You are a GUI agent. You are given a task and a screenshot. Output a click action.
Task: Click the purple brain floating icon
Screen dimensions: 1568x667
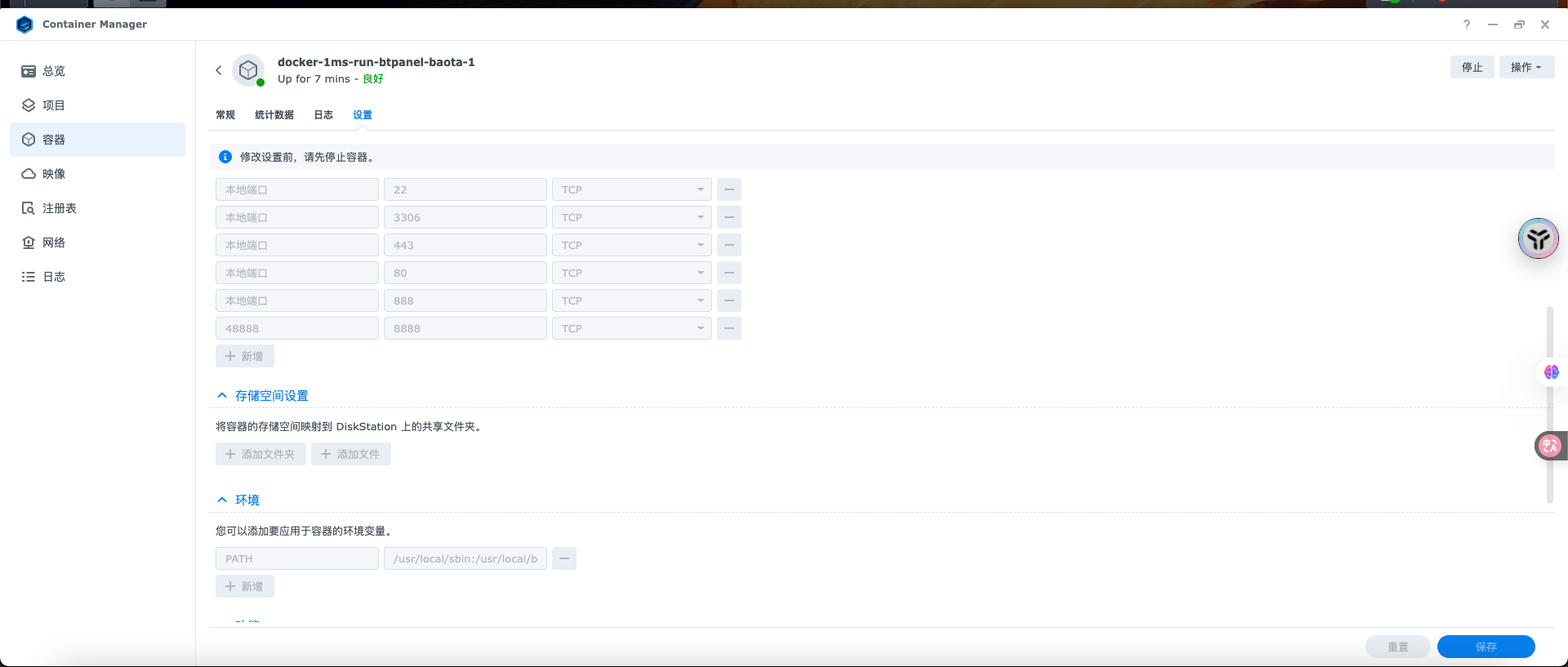coord(1552,372)
